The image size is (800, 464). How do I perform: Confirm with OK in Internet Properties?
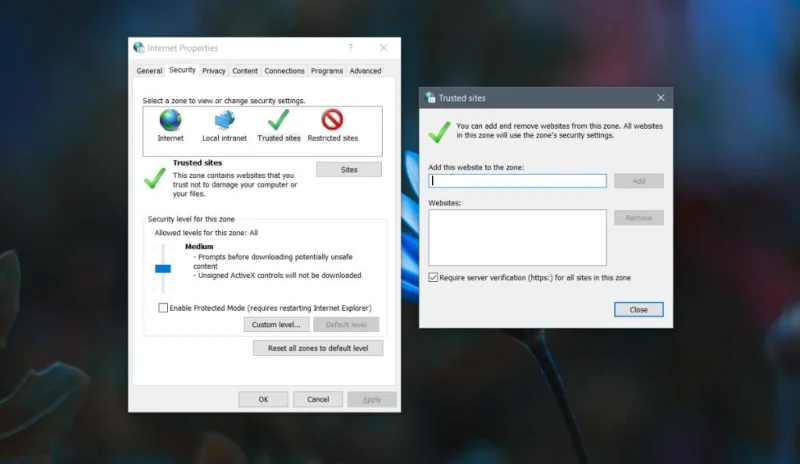coord(263,399)
